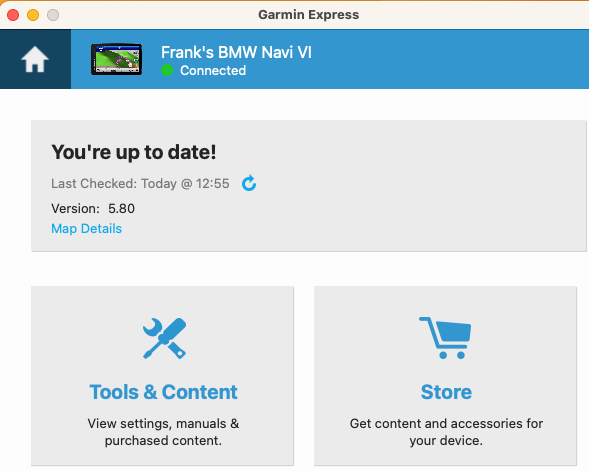
Task: Click the 'View settings, manuals & purchased content' description
Action: pos(163,432)
